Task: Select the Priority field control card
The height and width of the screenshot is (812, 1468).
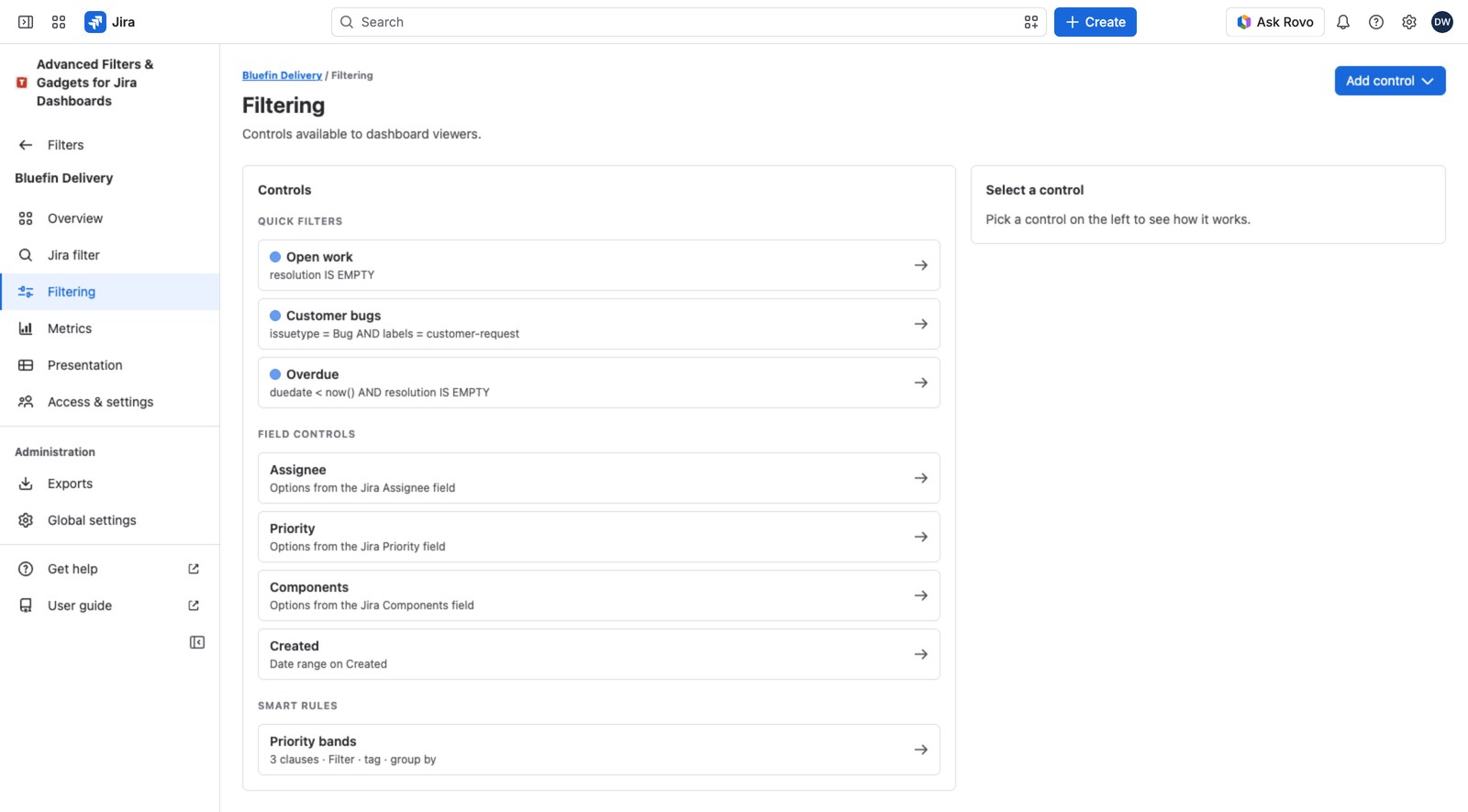Action: pos(599,537)
